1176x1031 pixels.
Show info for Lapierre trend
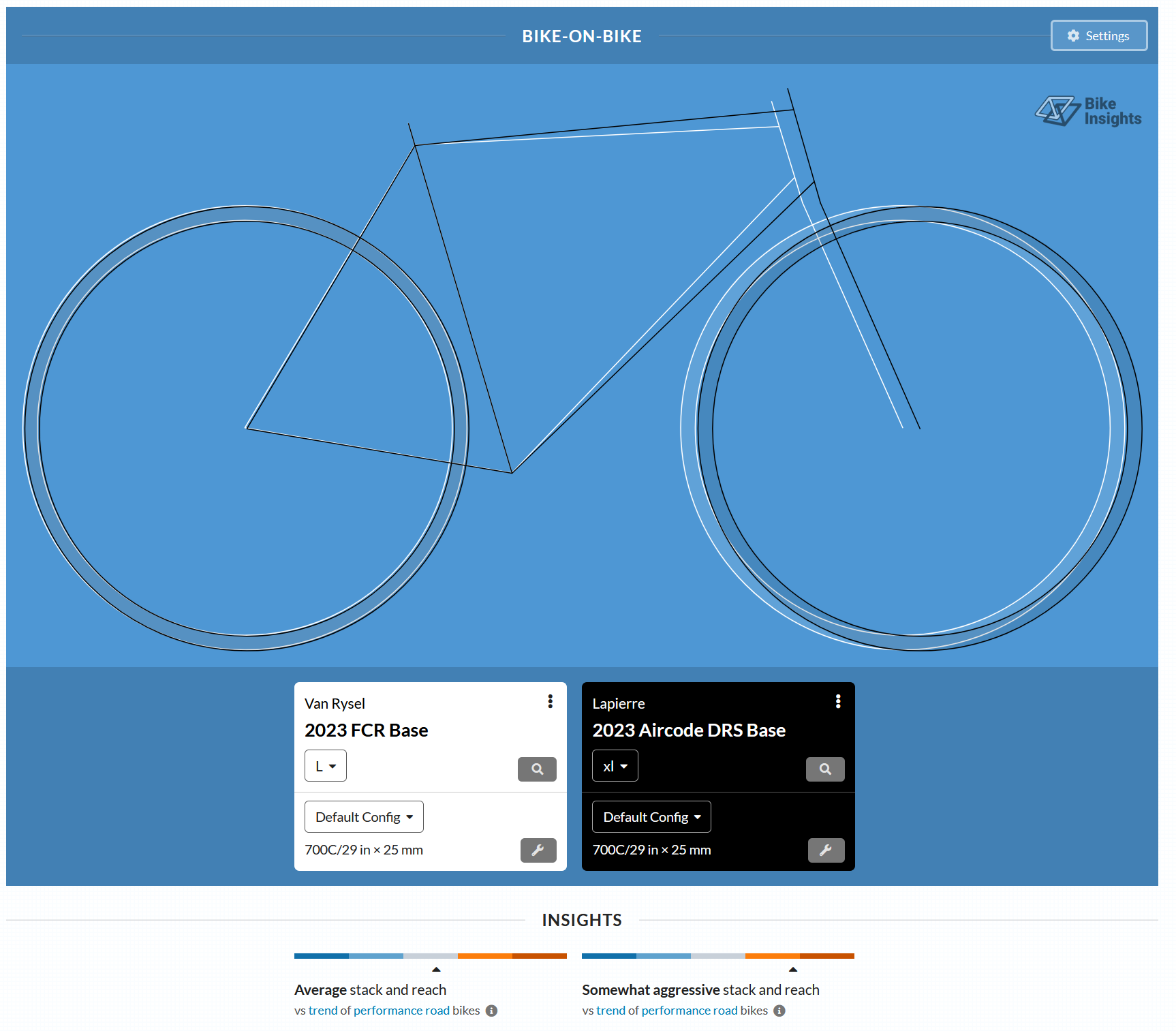tap(779, 1011)
